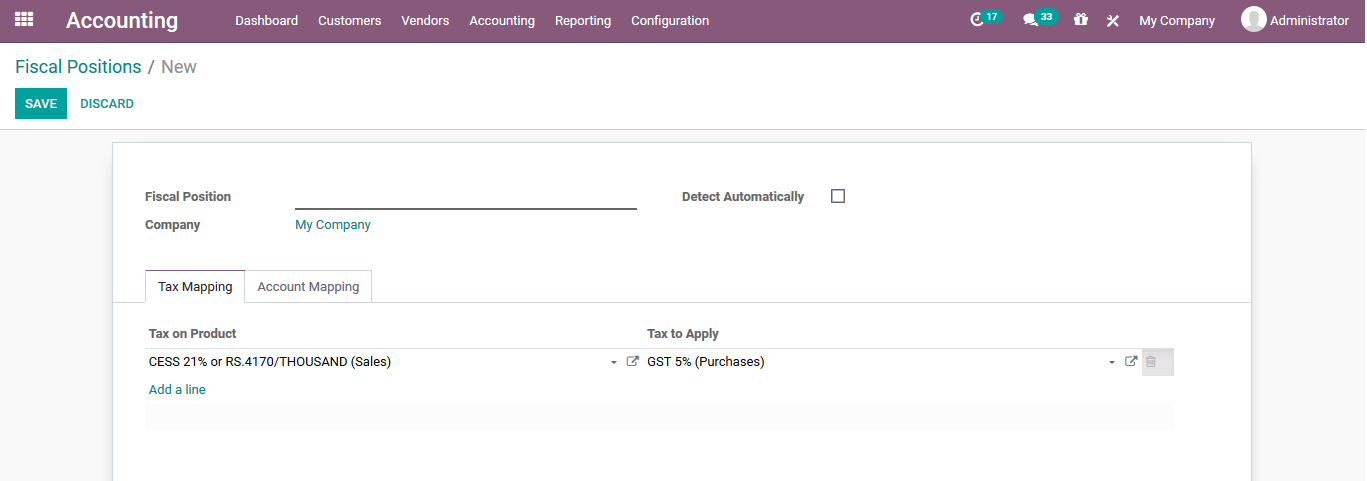Screen dimensions: 1367x481
Task: Click the Detect Automatically label
Action: coord(743,197)
